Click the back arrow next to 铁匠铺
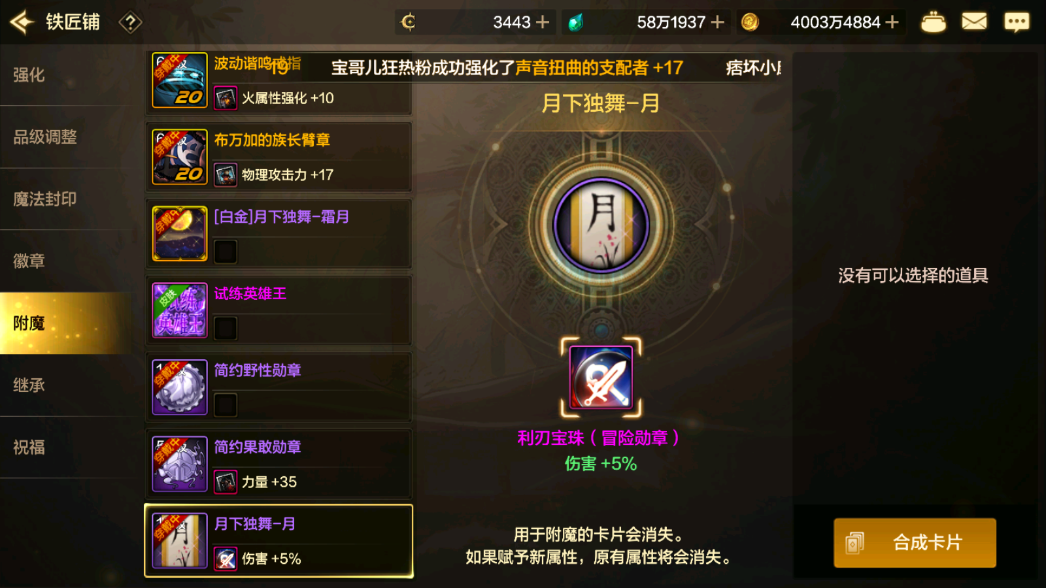The width and height of the screenshot is (1046, 588). point(22,22)
